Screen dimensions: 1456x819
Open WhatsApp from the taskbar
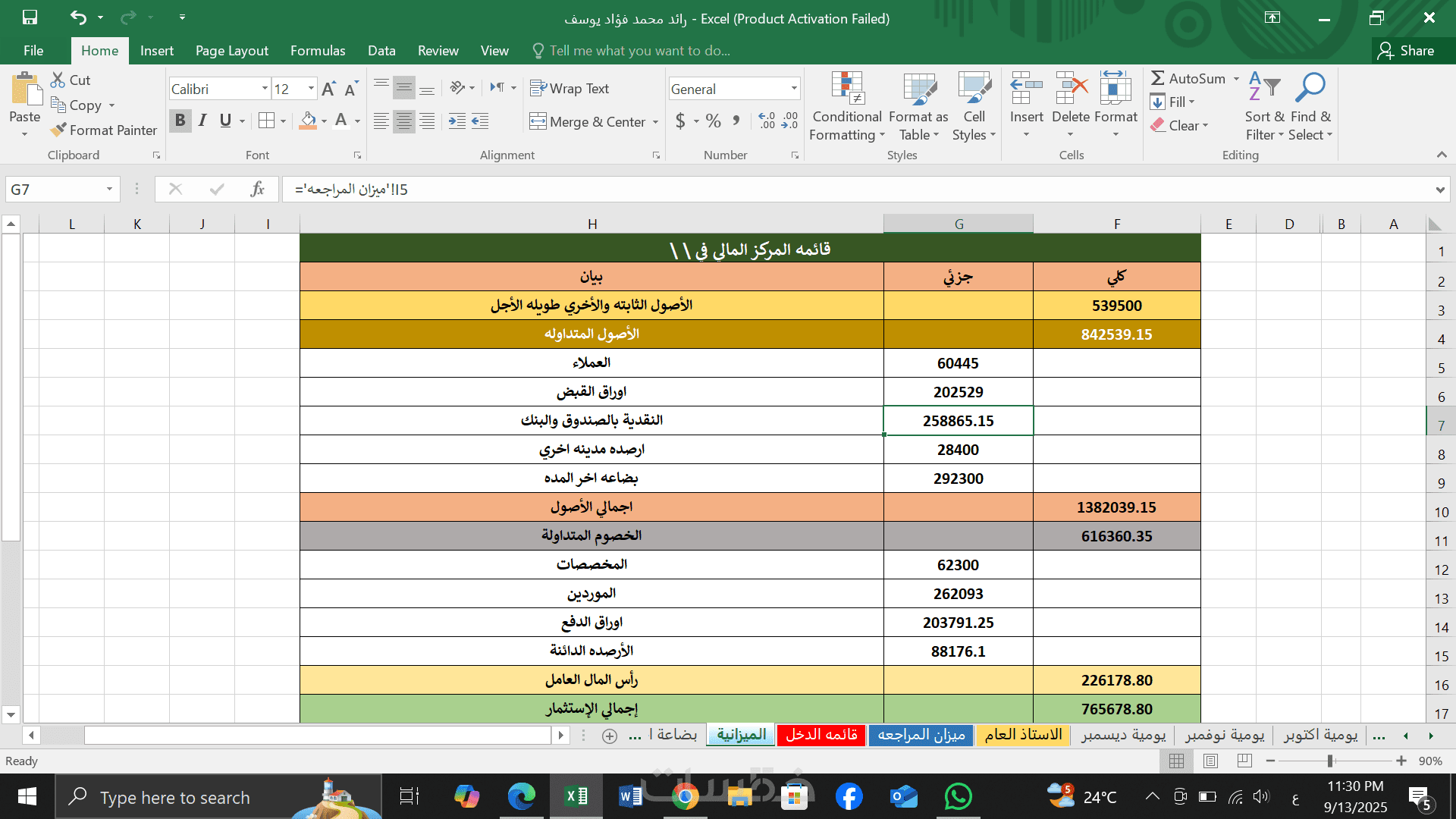[958, 797]
